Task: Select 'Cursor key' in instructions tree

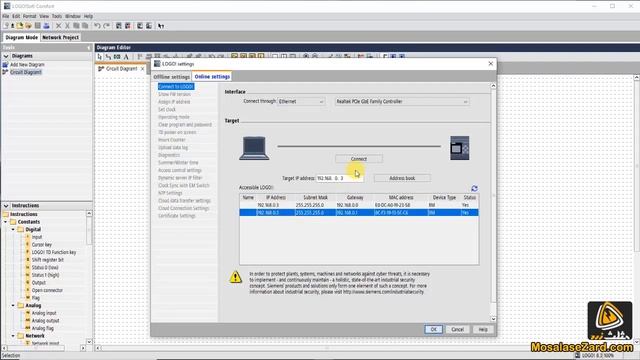Action: 42,244
